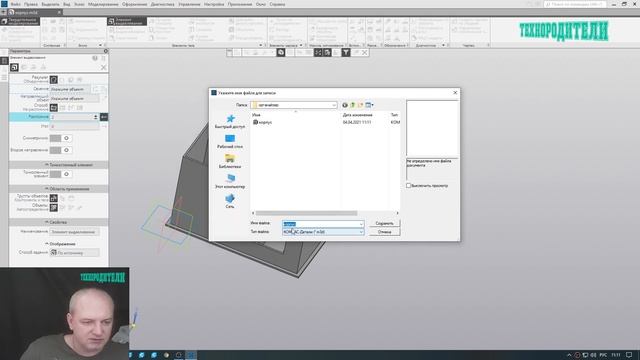Open the Файл menu
This screenshot has height=360, width=640.
[x=16, y=4]
